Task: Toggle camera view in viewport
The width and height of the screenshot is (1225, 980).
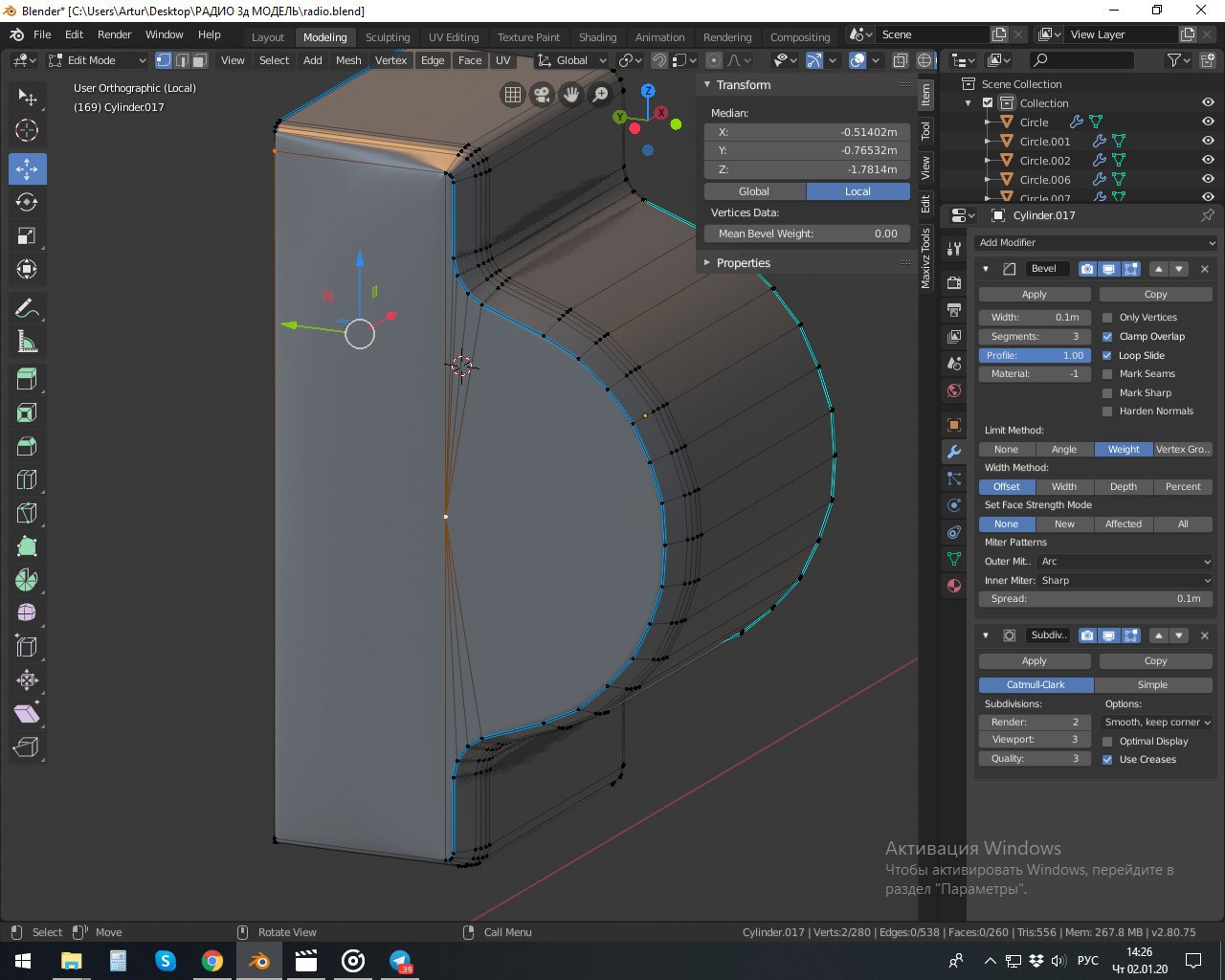Action: point(543,94)
